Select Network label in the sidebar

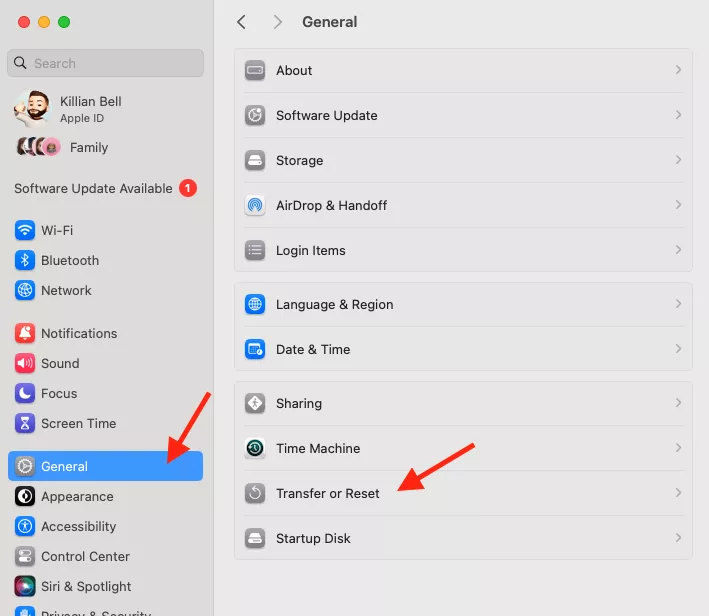click(66, 290)
